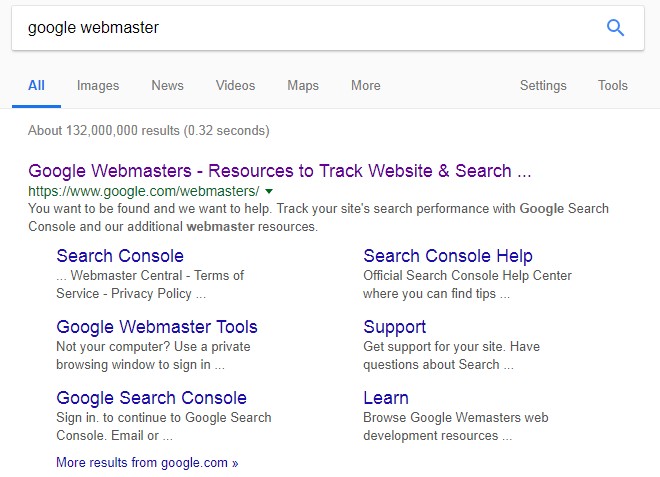
Task: Open the search Settings menu
Action: click(x=543, y=85)
